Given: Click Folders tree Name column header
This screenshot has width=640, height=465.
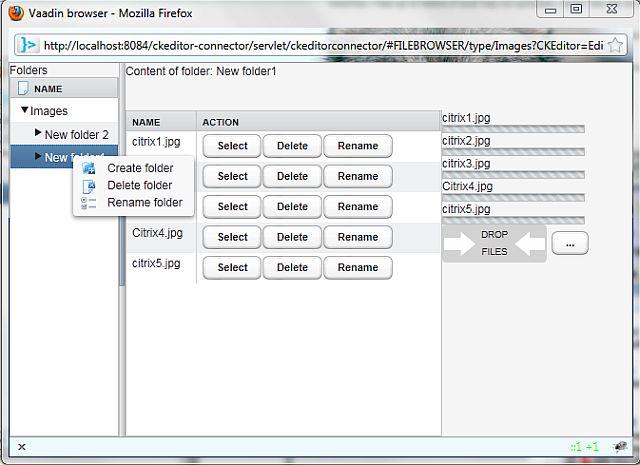Looking at the screenshot, I should tap(64, 88).
